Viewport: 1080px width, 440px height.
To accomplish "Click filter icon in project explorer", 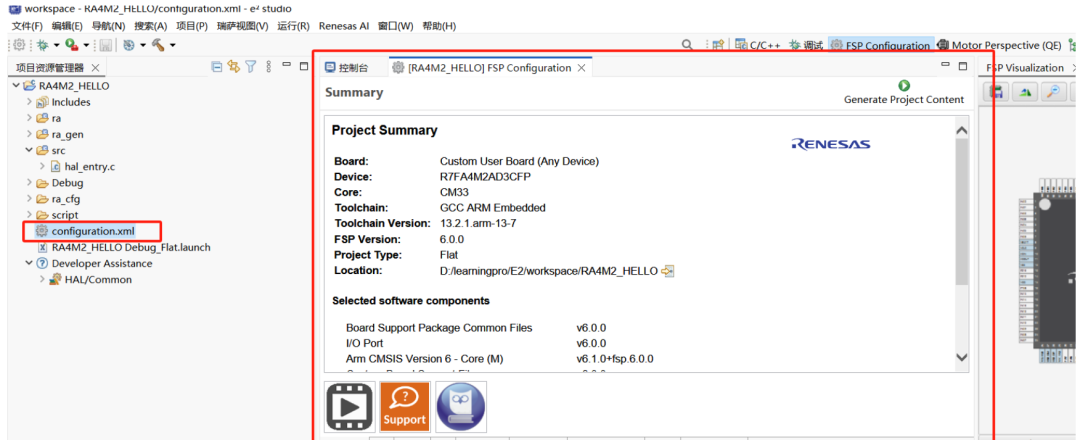I will [x=251, y=67].
